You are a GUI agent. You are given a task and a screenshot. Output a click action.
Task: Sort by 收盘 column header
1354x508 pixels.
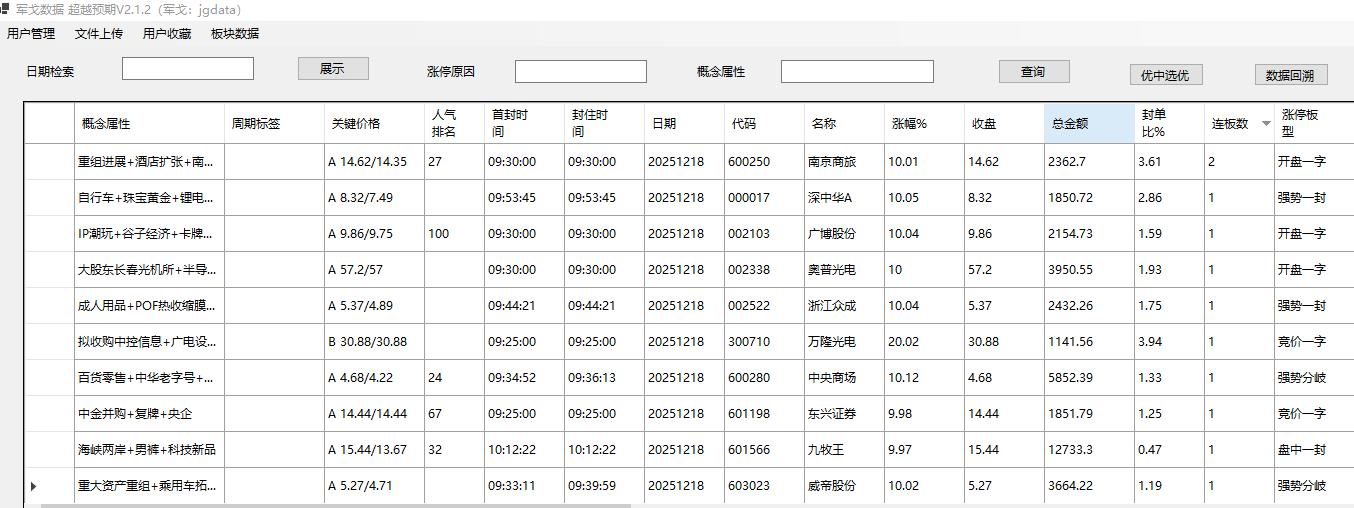[1004, 124]
